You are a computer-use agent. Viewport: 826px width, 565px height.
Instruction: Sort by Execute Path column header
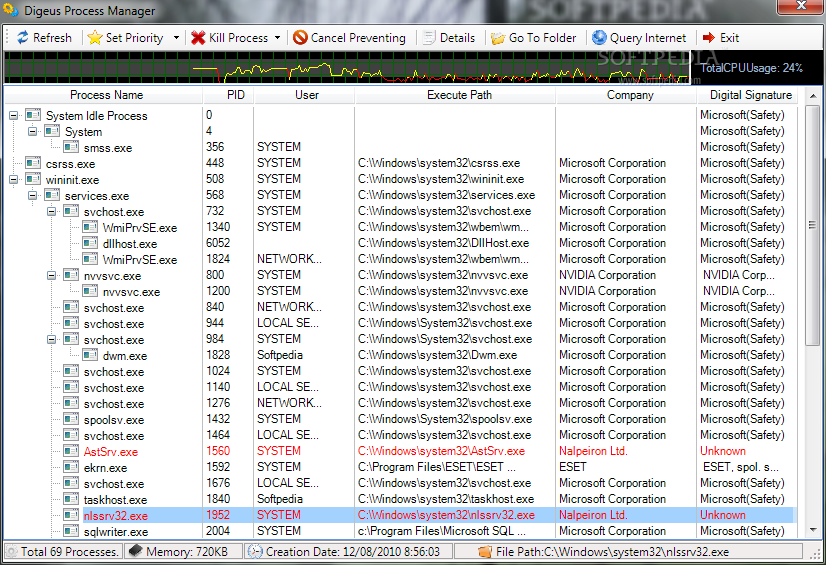[456, 95]
